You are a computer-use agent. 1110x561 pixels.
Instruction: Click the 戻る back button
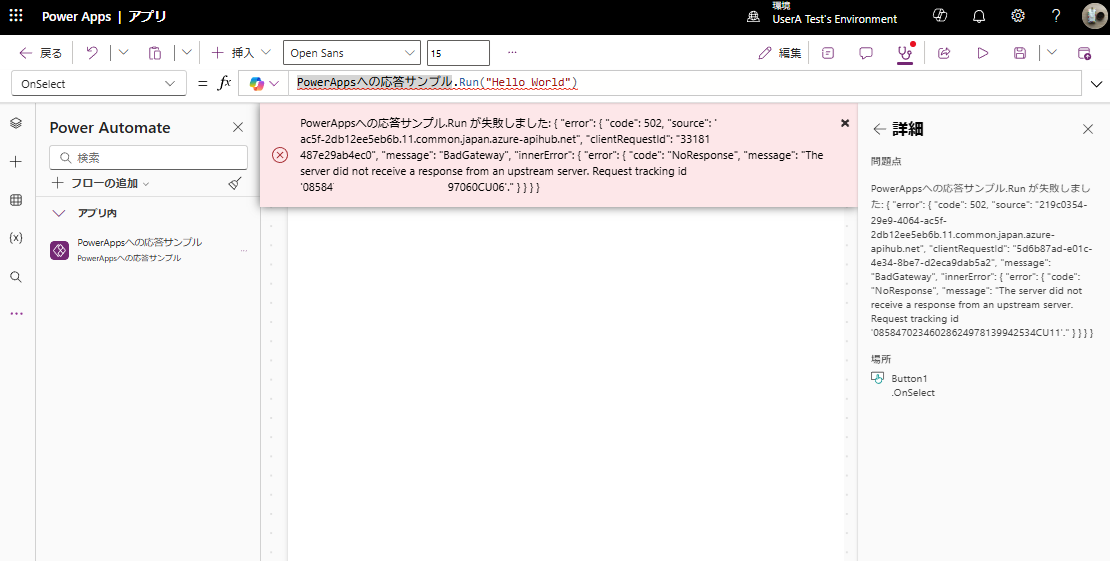[x=41, y=53]
